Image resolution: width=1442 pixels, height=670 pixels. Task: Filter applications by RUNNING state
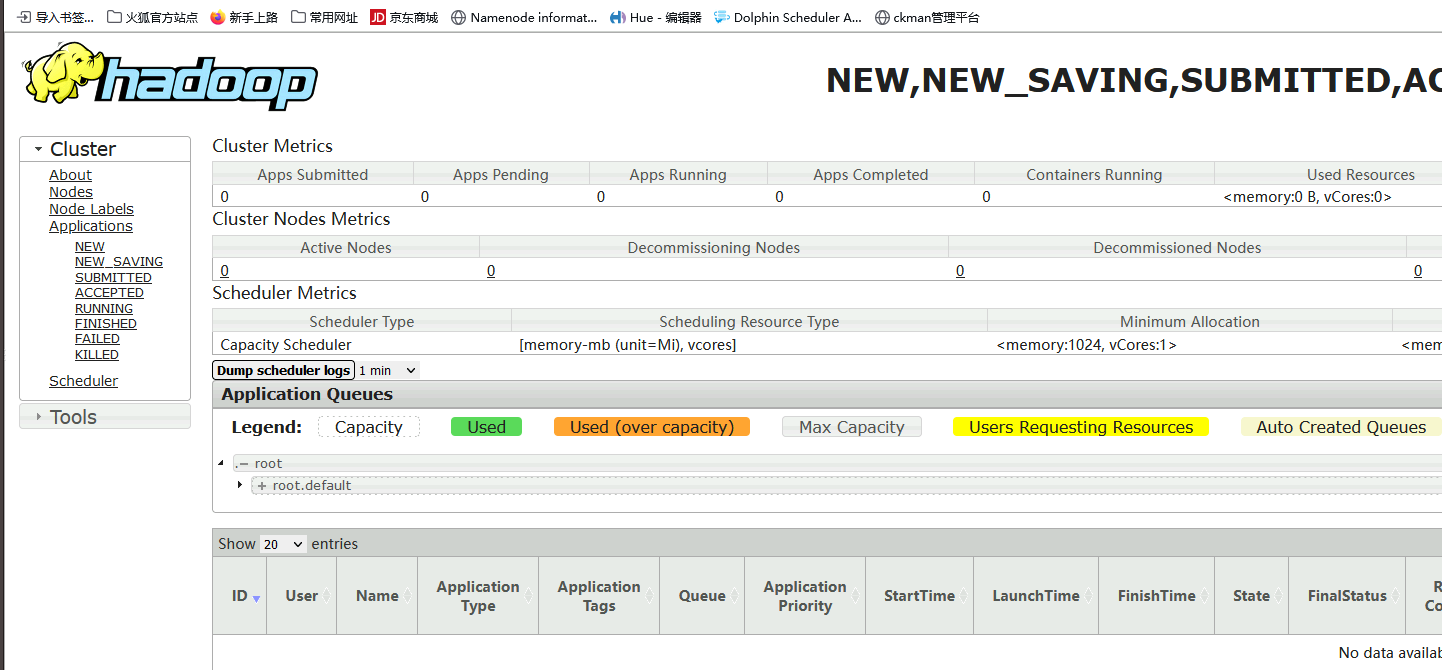pos(104,309)
